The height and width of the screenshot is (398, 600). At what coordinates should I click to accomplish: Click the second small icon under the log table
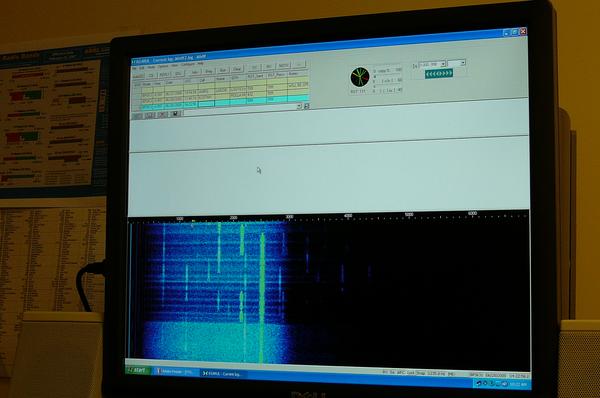[x=149, y=115]
